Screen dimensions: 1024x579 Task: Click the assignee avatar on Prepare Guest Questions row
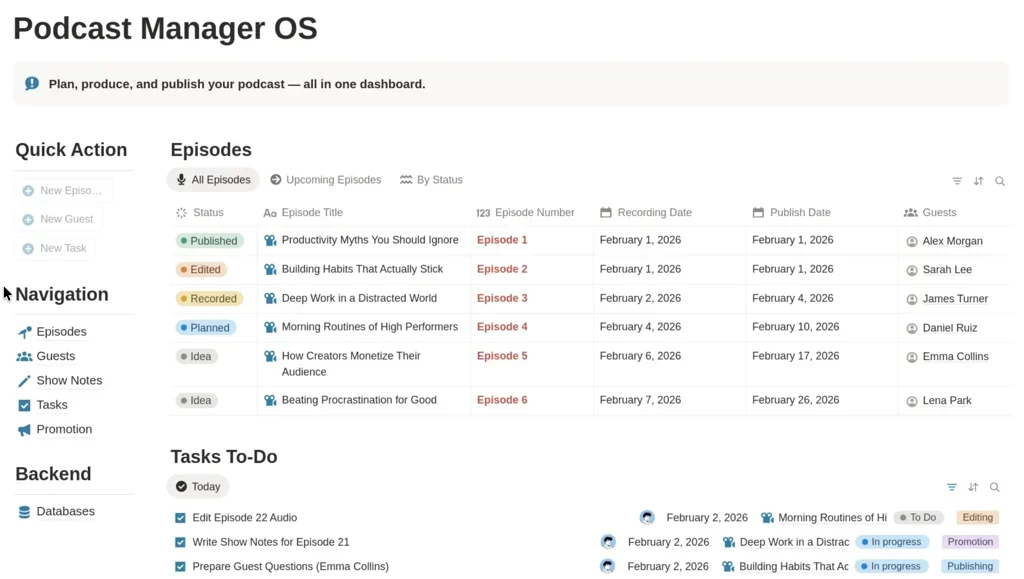(x=607, y=566)
